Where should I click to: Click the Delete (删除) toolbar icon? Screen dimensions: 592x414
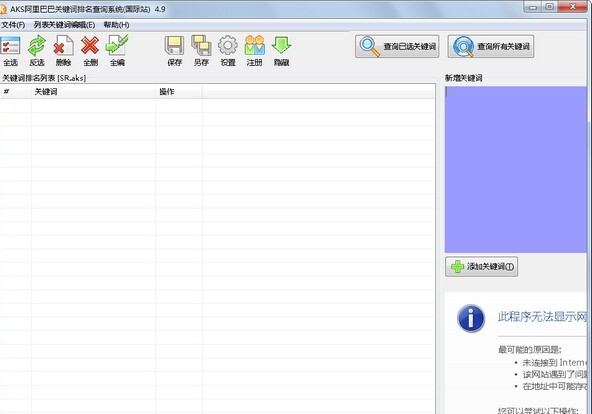(63, 51)
